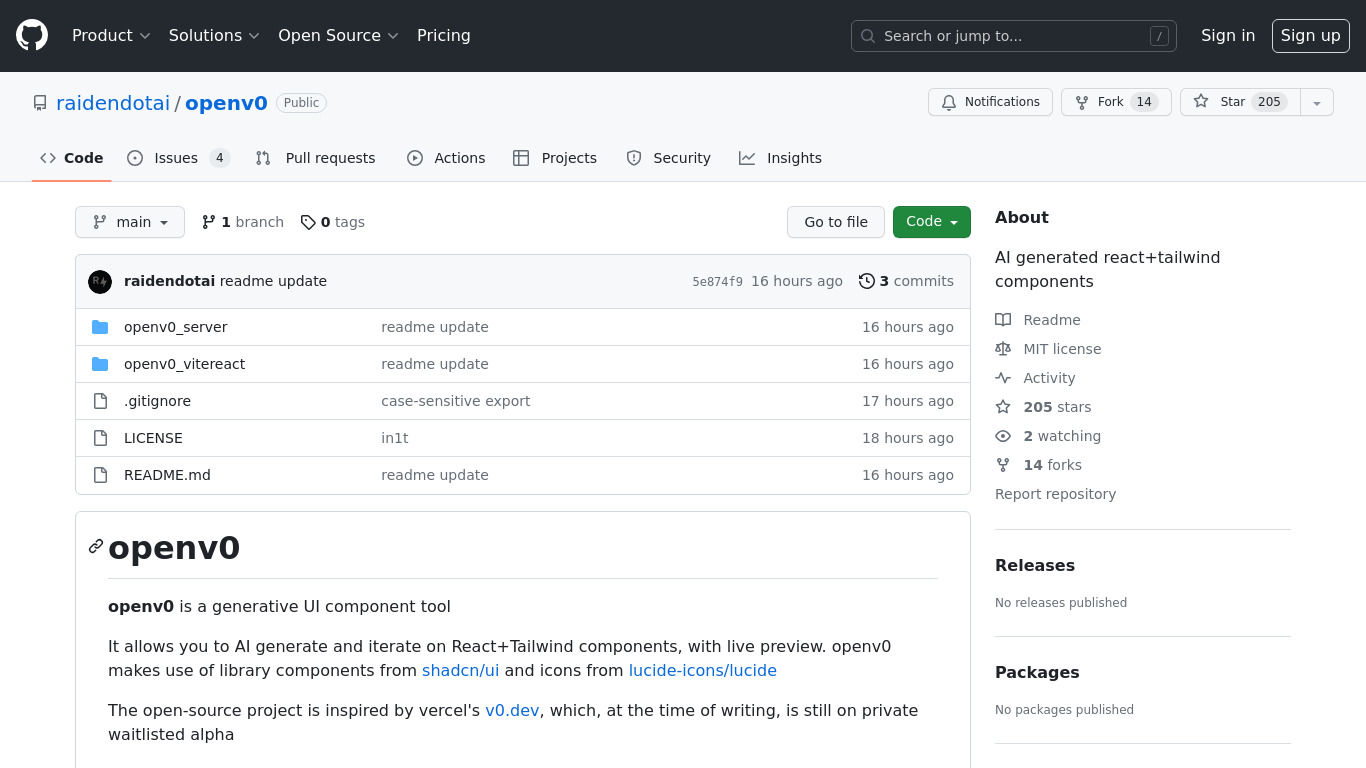Viewport: 1366px width, 768px height.
Task: Click the branch icon next to 1 branch
Action: tap(209, 222)
